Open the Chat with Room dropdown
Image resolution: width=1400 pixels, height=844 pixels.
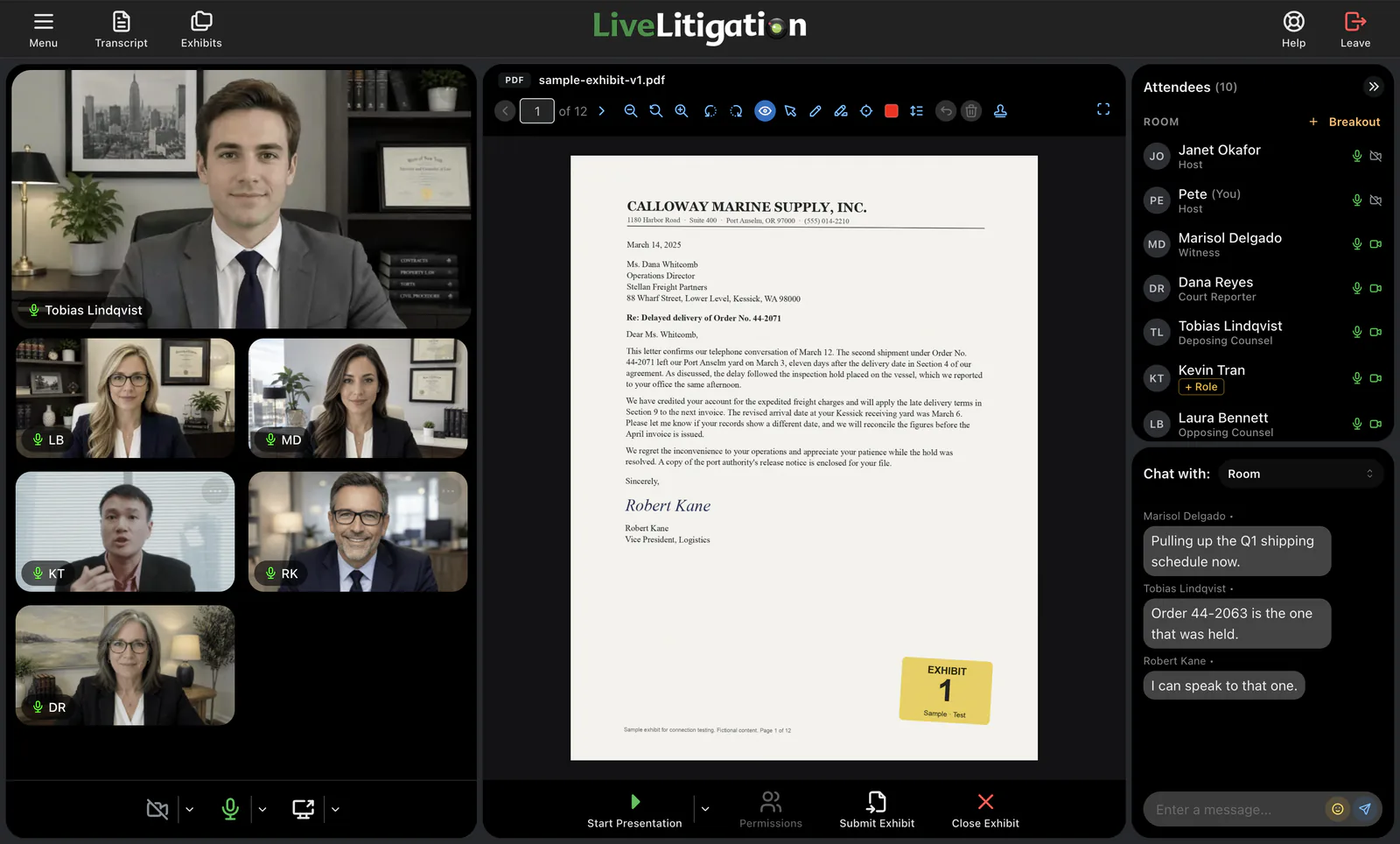click(x=1299, y=474)
